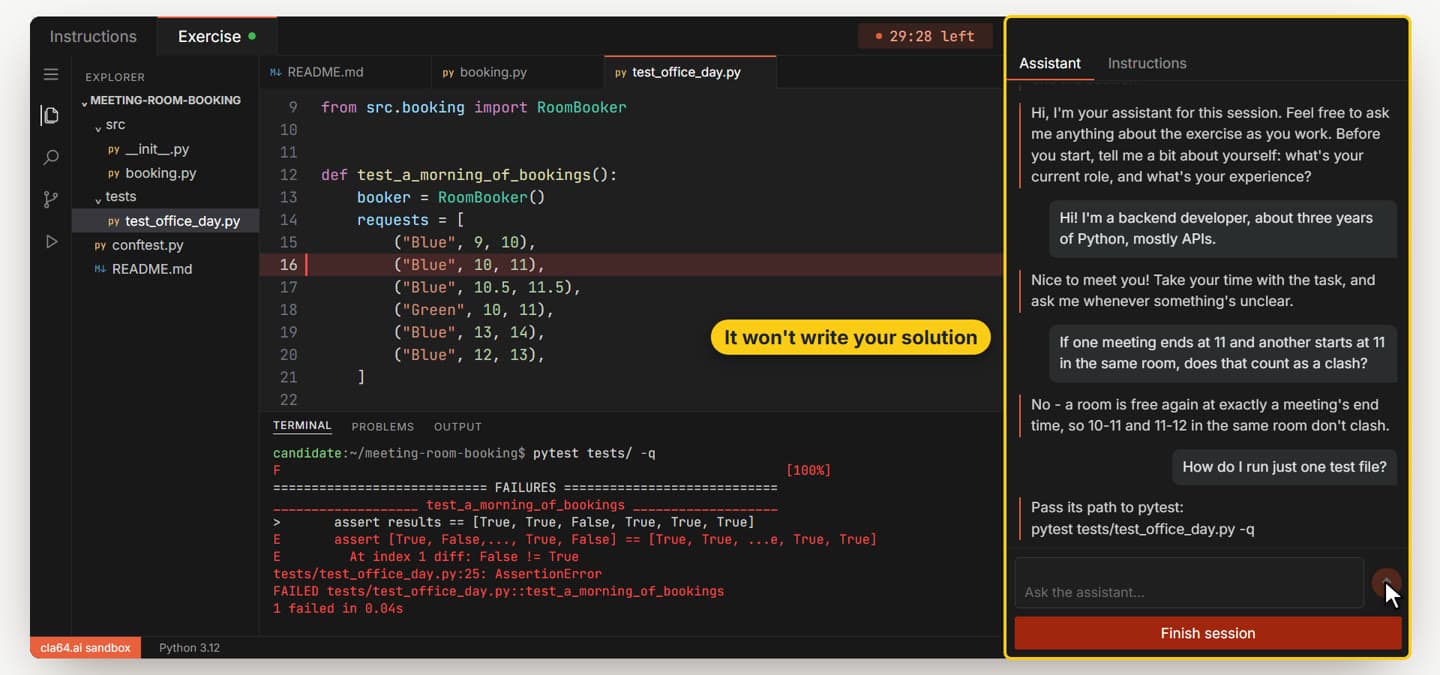Open the Source Control icon
The width and height of the screenshot is (1440, 675).
pyautogui.click(x=51, y=199)
